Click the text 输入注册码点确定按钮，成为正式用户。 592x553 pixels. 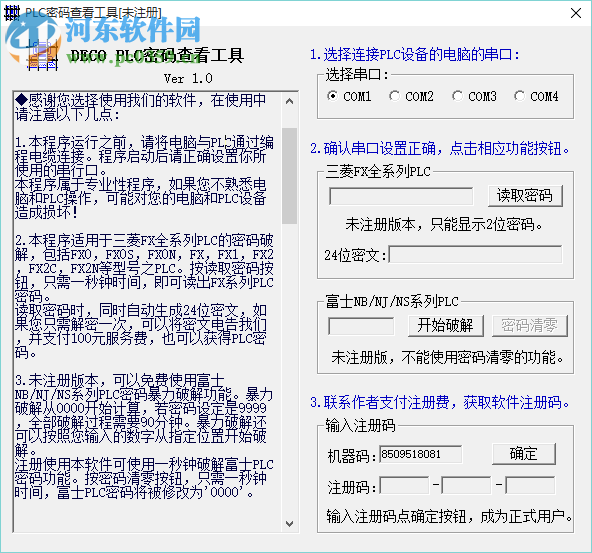[449, 516]
